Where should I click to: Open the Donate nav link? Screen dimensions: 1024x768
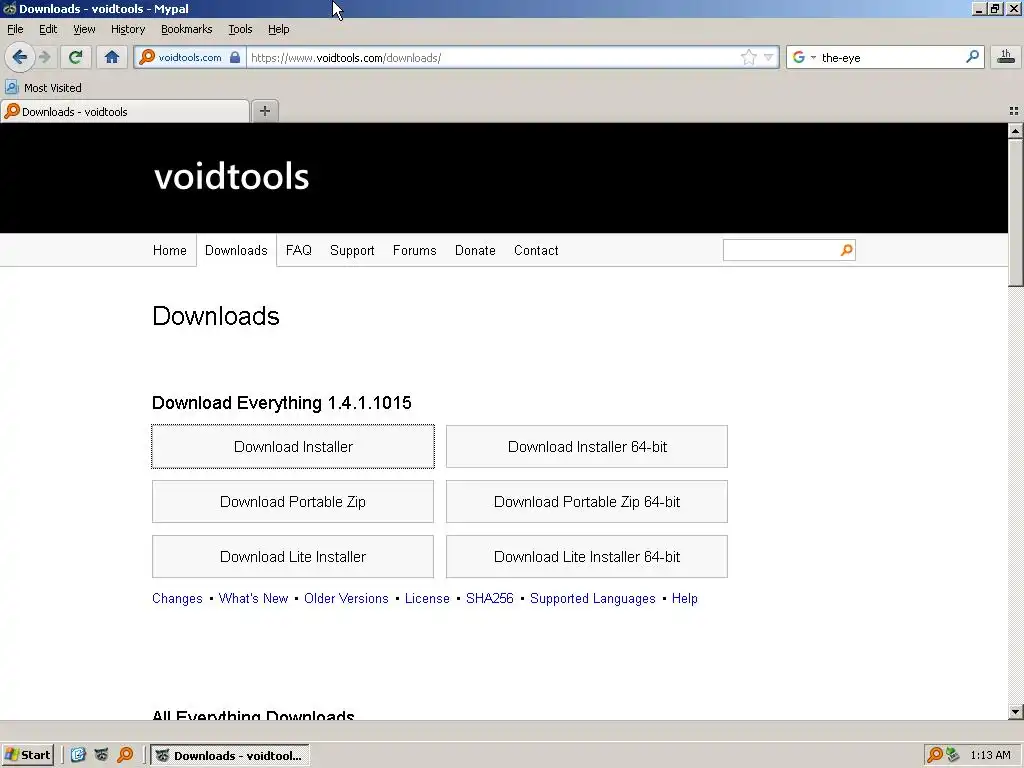[x=475, y=251]
